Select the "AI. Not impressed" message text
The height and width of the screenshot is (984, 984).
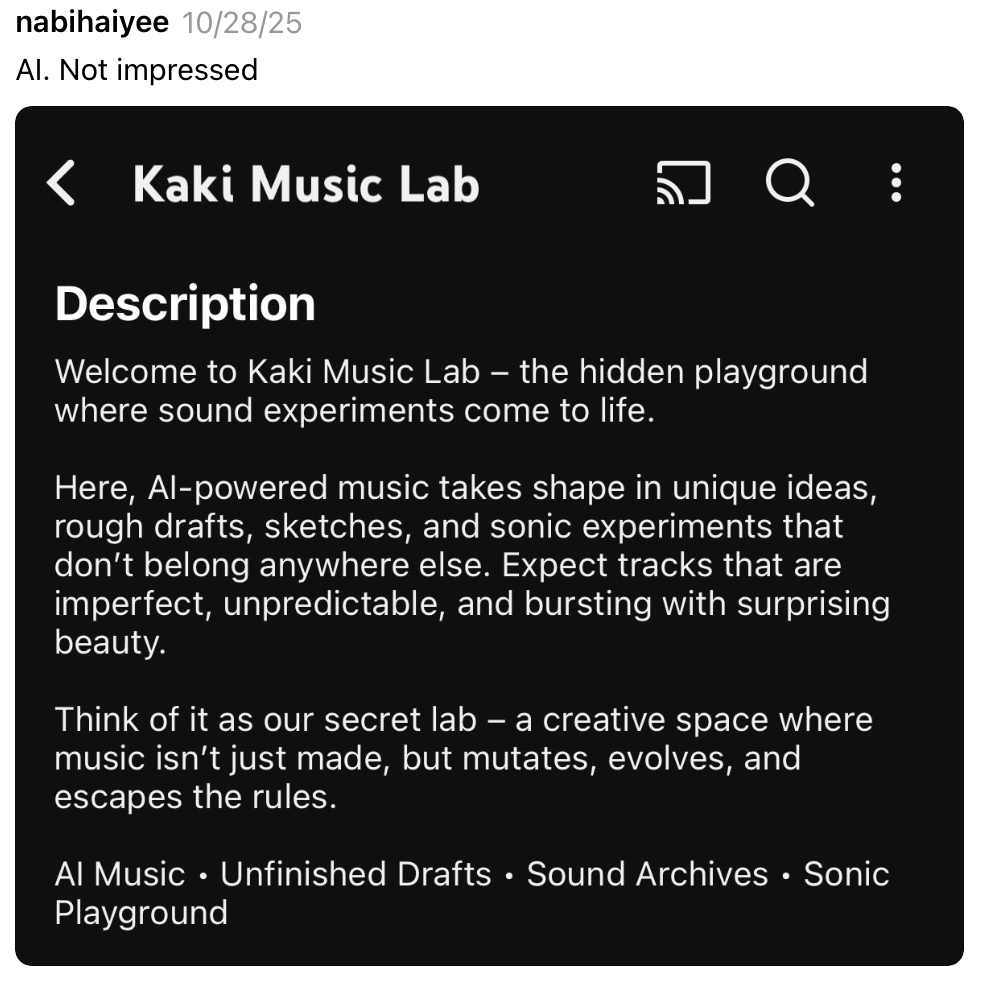tap(137, 70)
